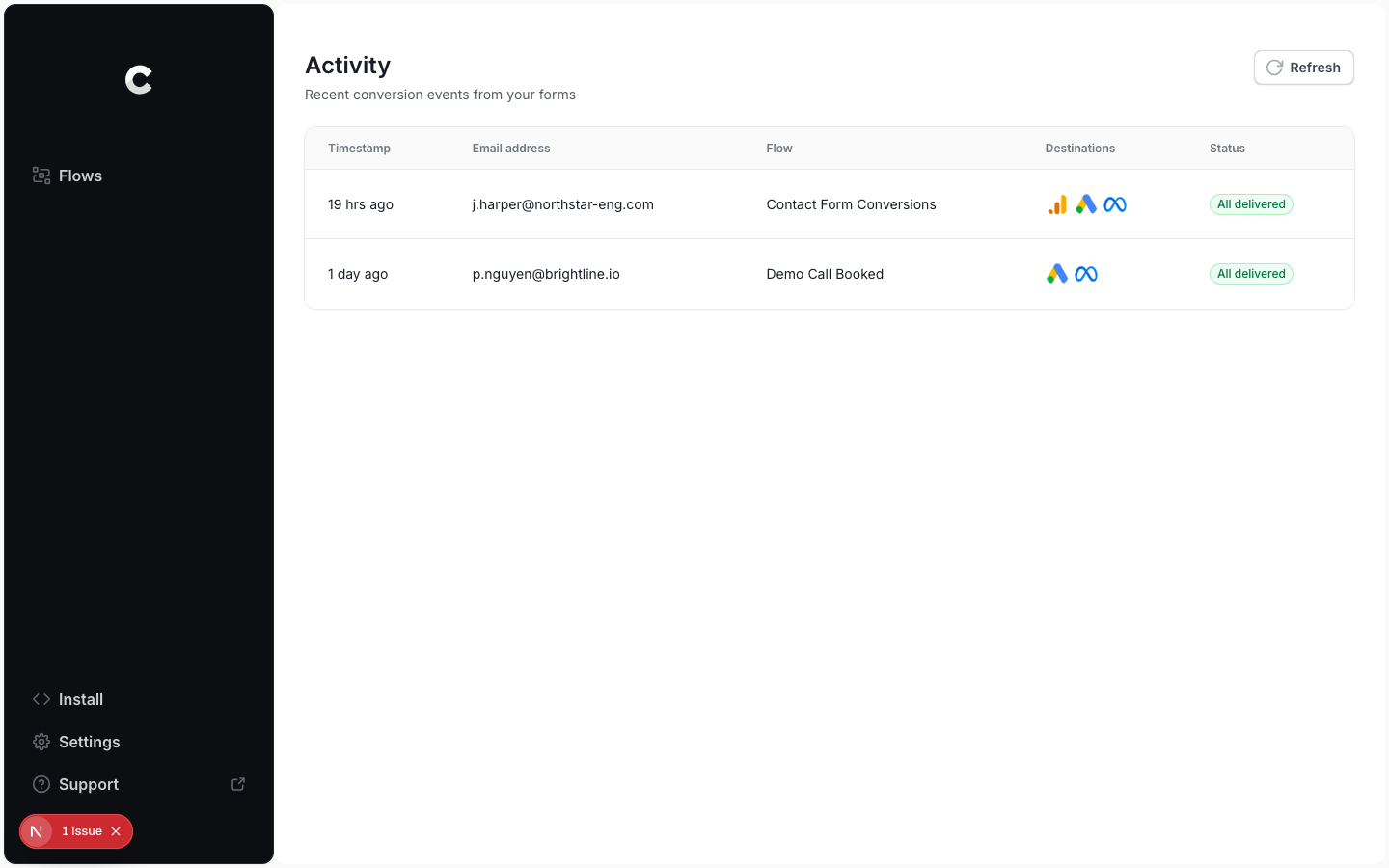Screen dimensions: 1389x868
Task: Click email p.nguyen@brightline.io
Action: (x=546, y=274)
